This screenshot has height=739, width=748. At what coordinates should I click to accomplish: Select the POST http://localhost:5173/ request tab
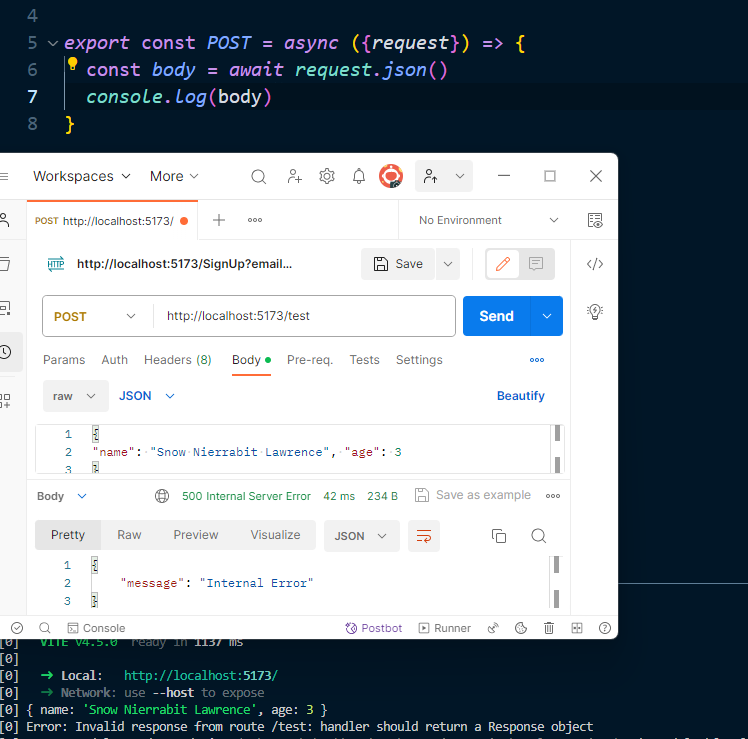pyautogui.click(x=112, y=221)
